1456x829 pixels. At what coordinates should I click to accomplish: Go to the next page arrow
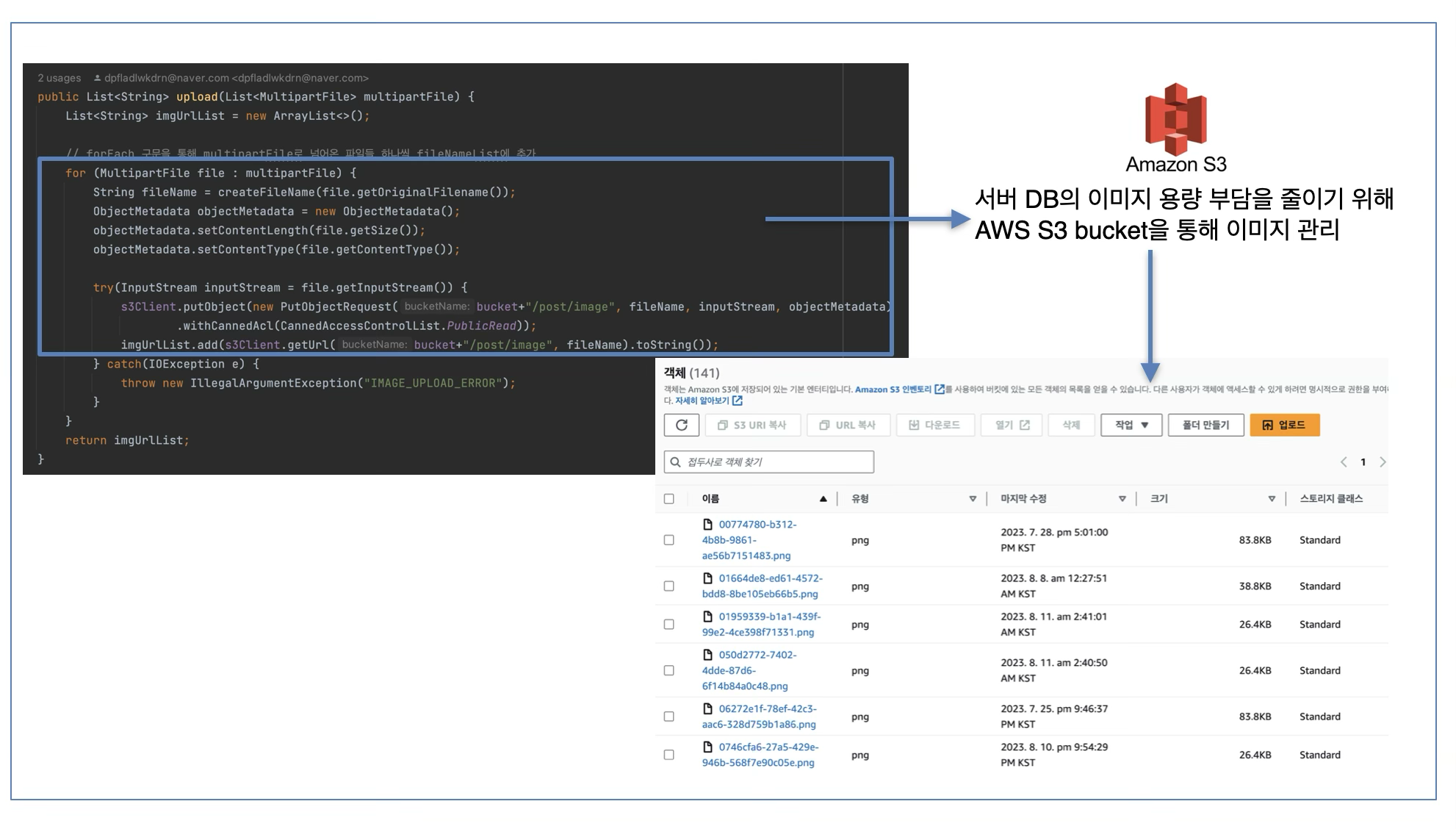pos(1383,462)
